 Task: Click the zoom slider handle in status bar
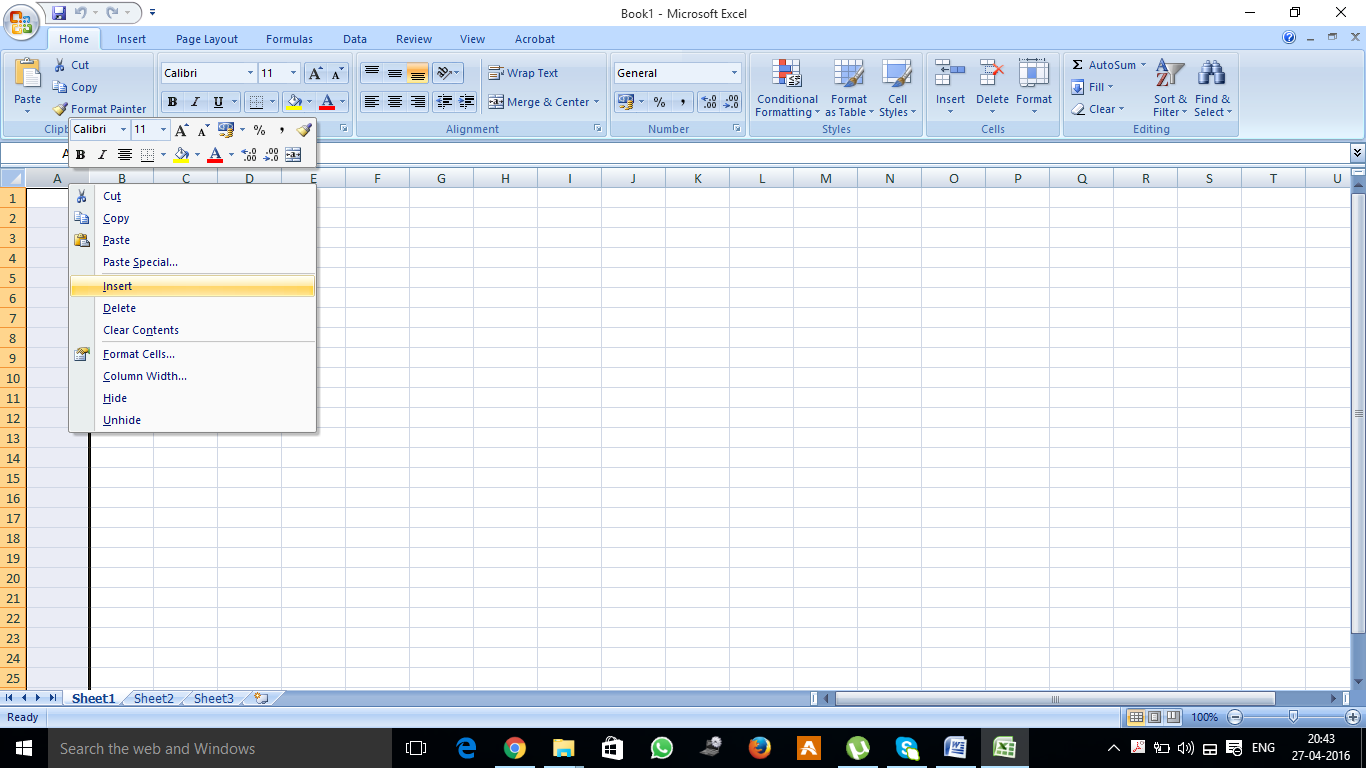[1293, 717]
